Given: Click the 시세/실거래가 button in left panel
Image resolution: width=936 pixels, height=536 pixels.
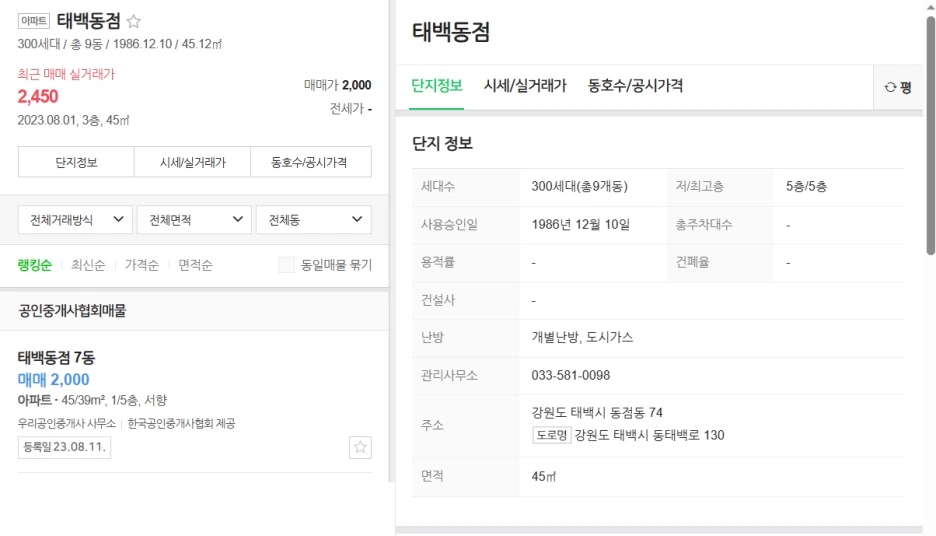Looking at the screenshot, I should click(x=192, y=162).
